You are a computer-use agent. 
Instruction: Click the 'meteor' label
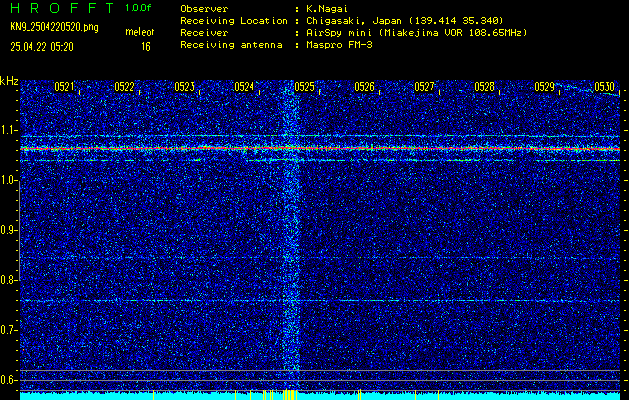pos(140,32)
